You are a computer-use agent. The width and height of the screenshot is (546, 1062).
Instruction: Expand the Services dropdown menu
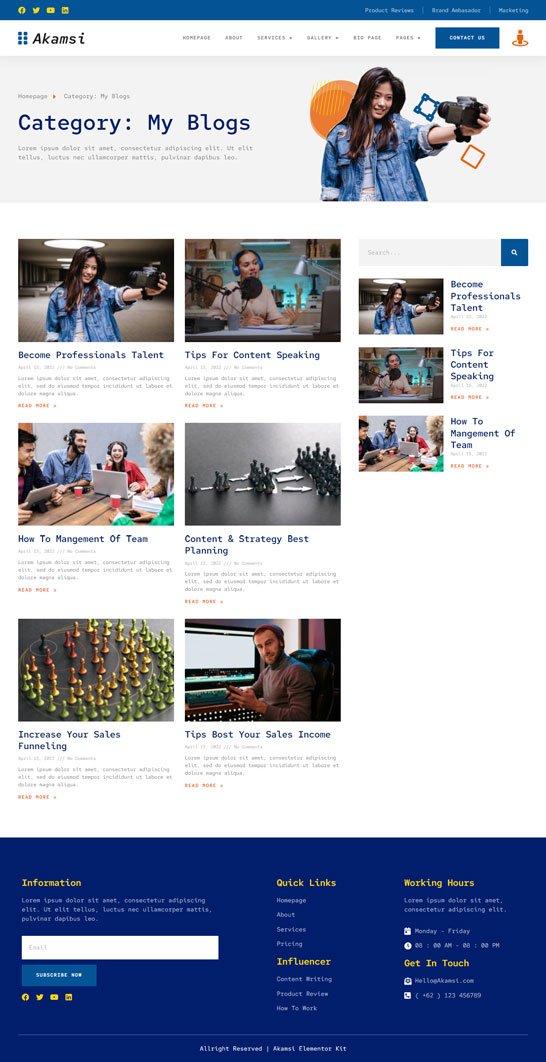pos(274,38)
